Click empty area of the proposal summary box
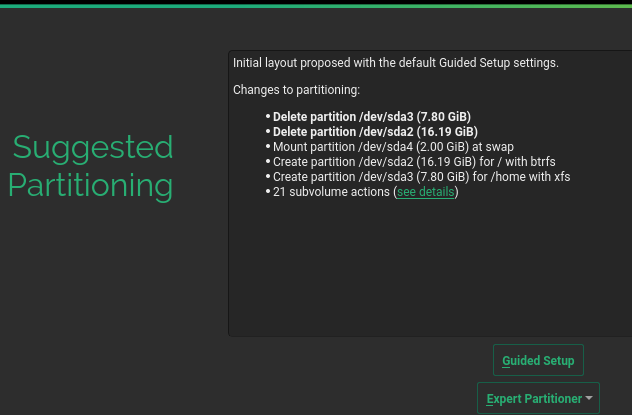Screen dimensions: 632x415 (x=428, y=270)
